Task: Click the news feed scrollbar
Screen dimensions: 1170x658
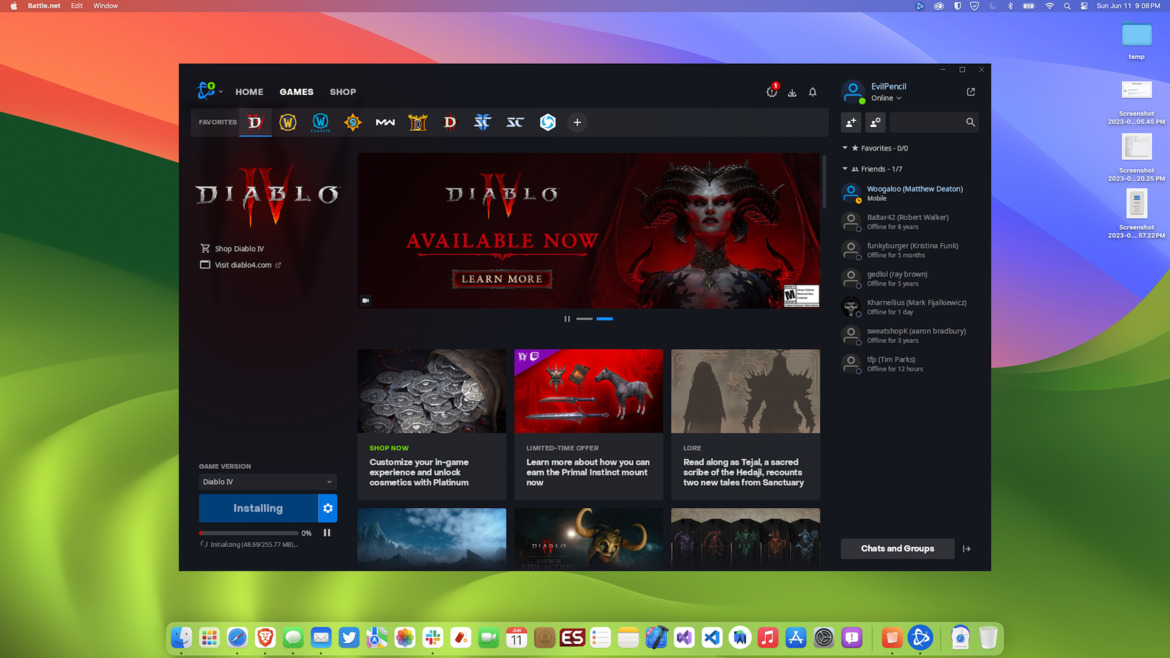Action: pos(824,183)
